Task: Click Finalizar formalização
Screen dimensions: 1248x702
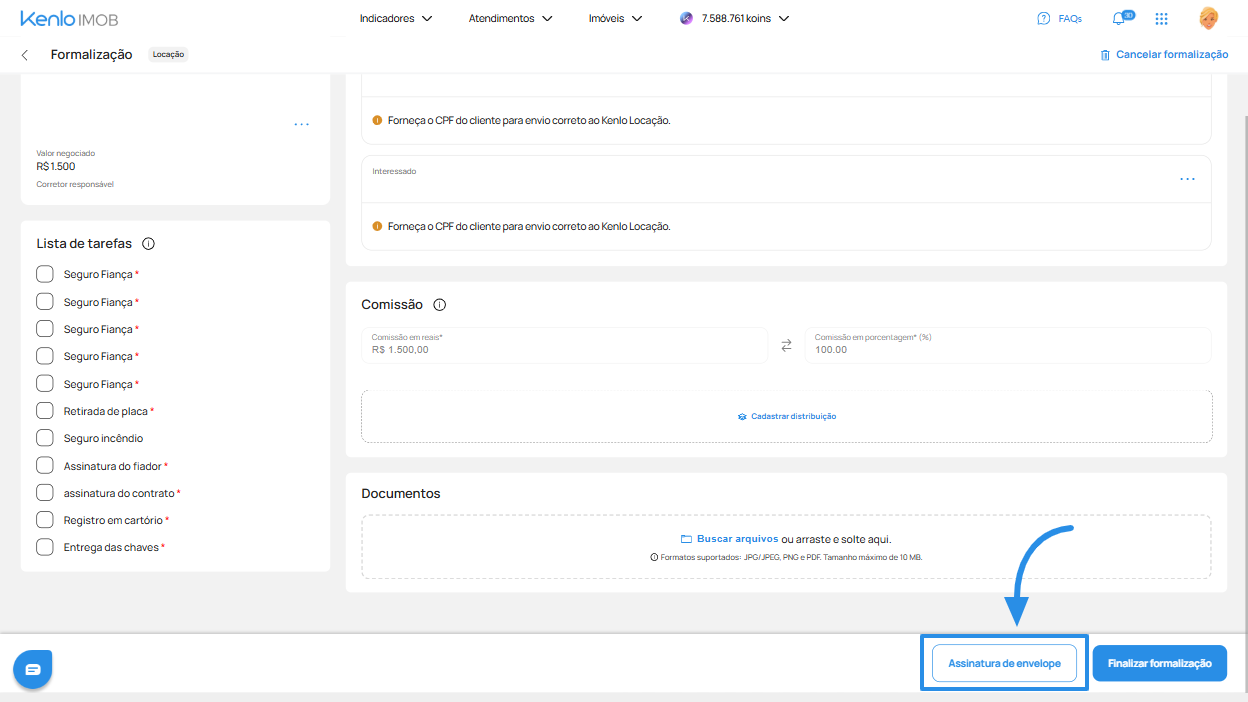Action: (1160, 663)
